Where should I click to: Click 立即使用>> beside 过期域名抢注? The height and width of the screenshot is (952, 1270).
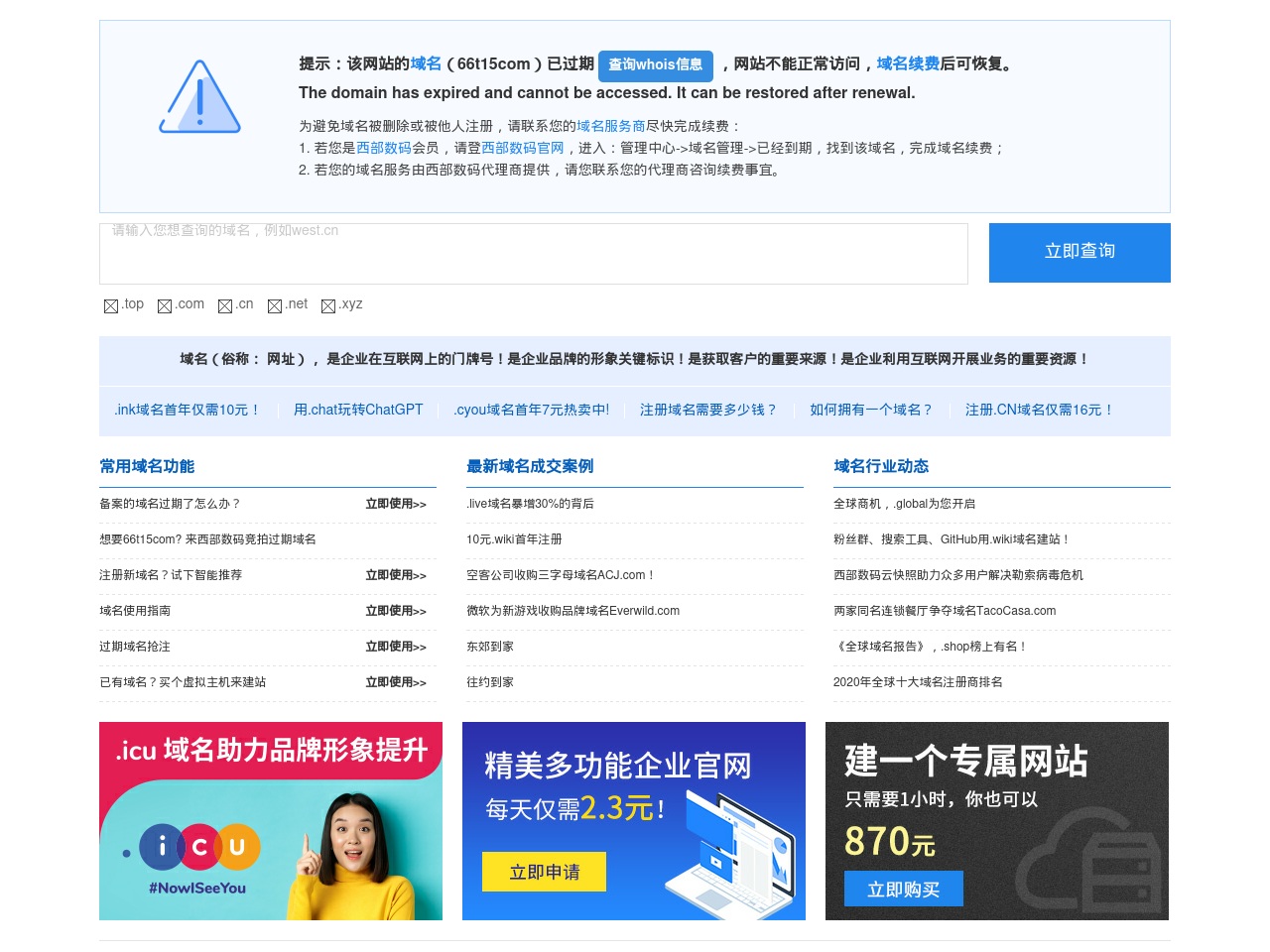coord(396,647)
